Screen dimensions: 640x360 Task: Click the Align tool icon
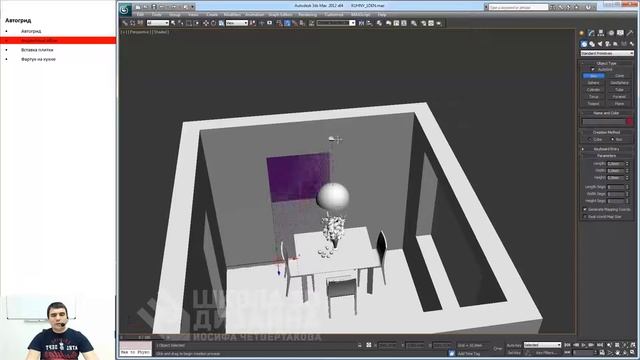[x=369, y=23]
